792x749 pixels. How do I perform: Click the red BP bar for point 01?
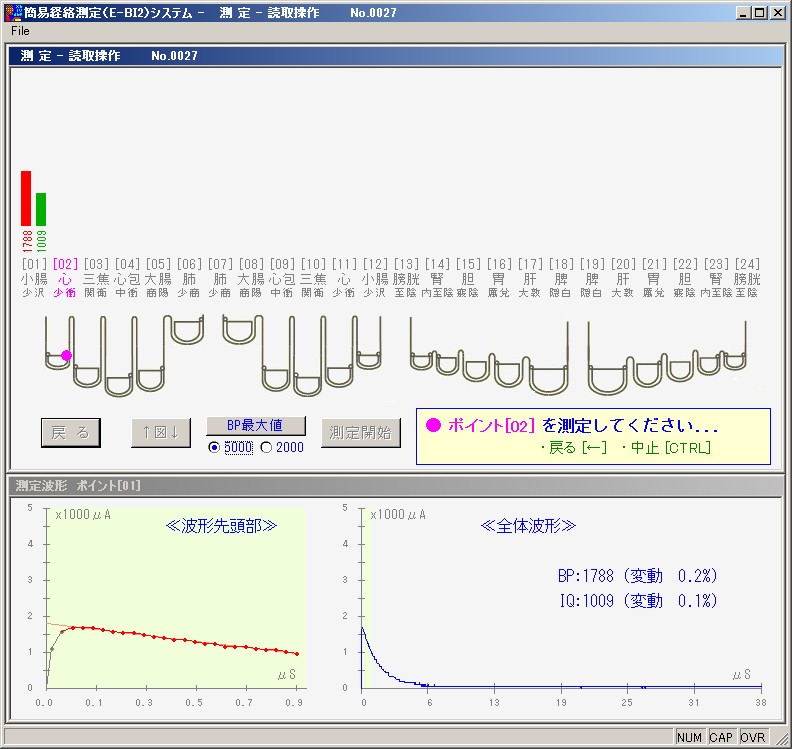coord(26,198)
